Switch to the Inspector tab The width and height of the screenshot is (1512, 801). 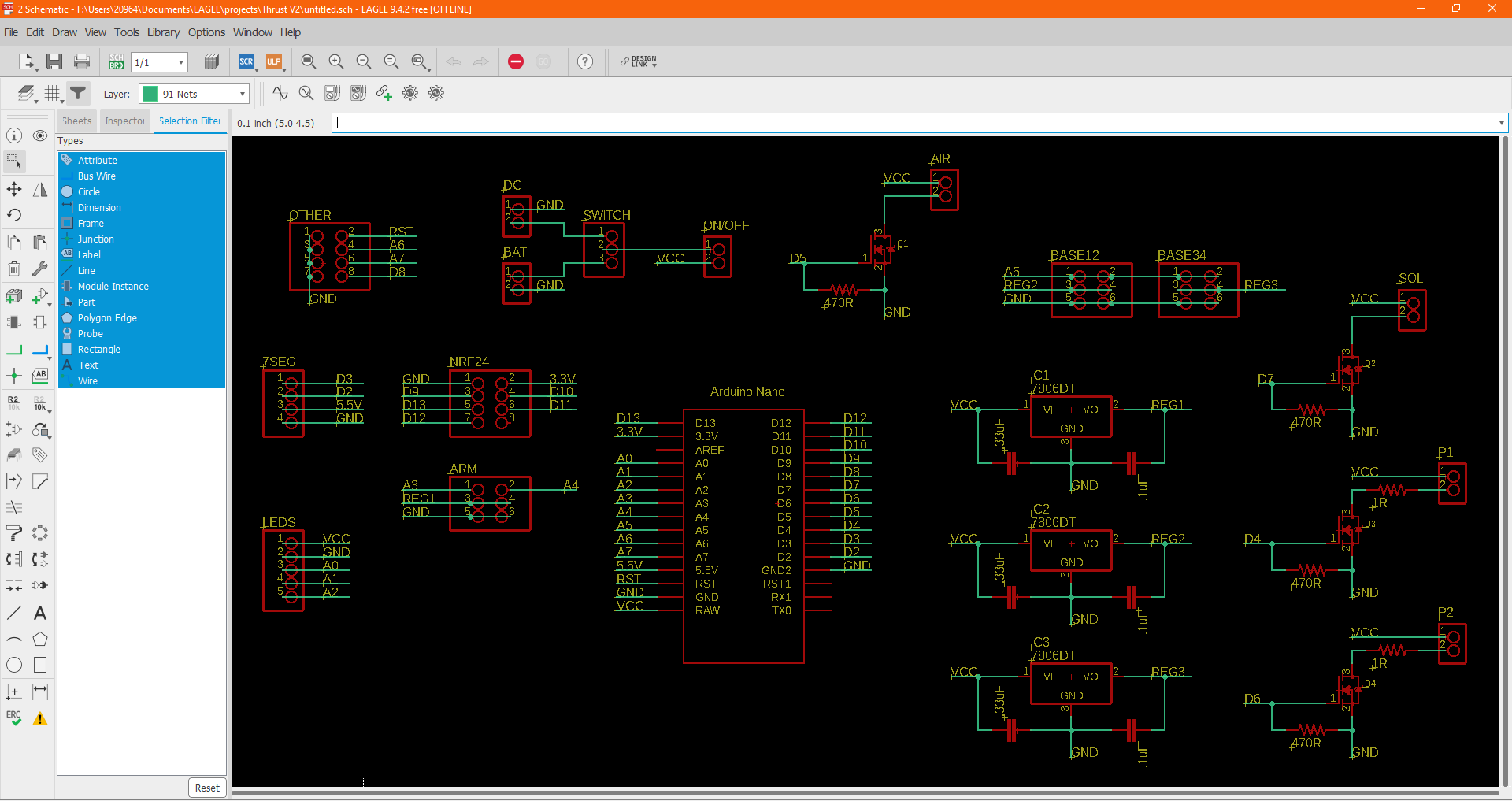tap(125, 121)
